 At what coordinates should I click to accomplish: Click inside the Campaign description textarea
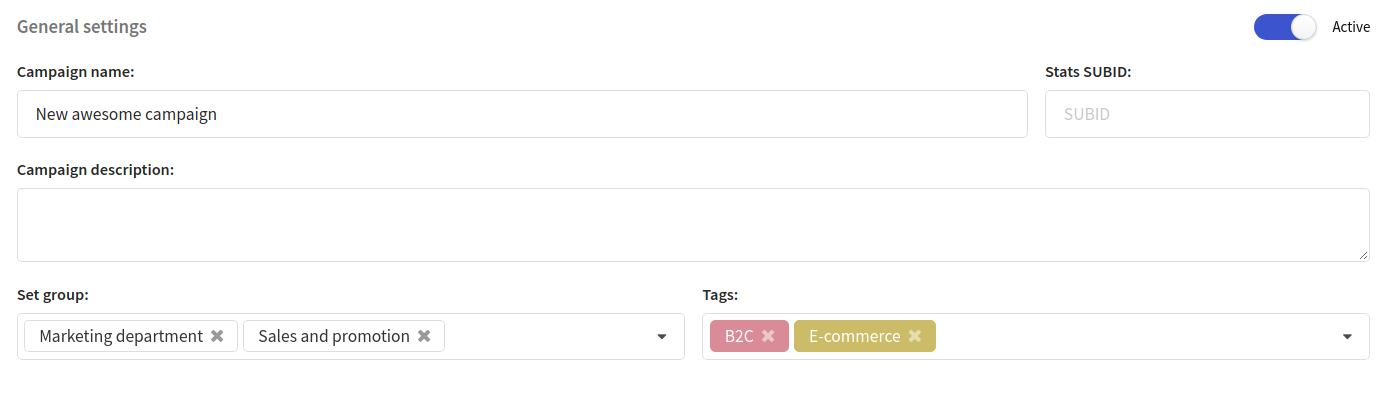pyautogui.click(x=693, y=225)
